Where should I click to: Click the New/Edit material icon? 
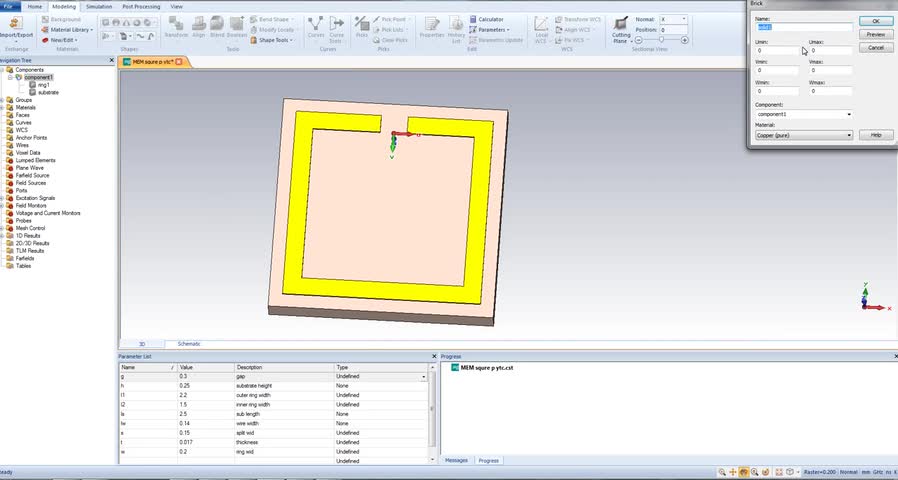(45, 40)
